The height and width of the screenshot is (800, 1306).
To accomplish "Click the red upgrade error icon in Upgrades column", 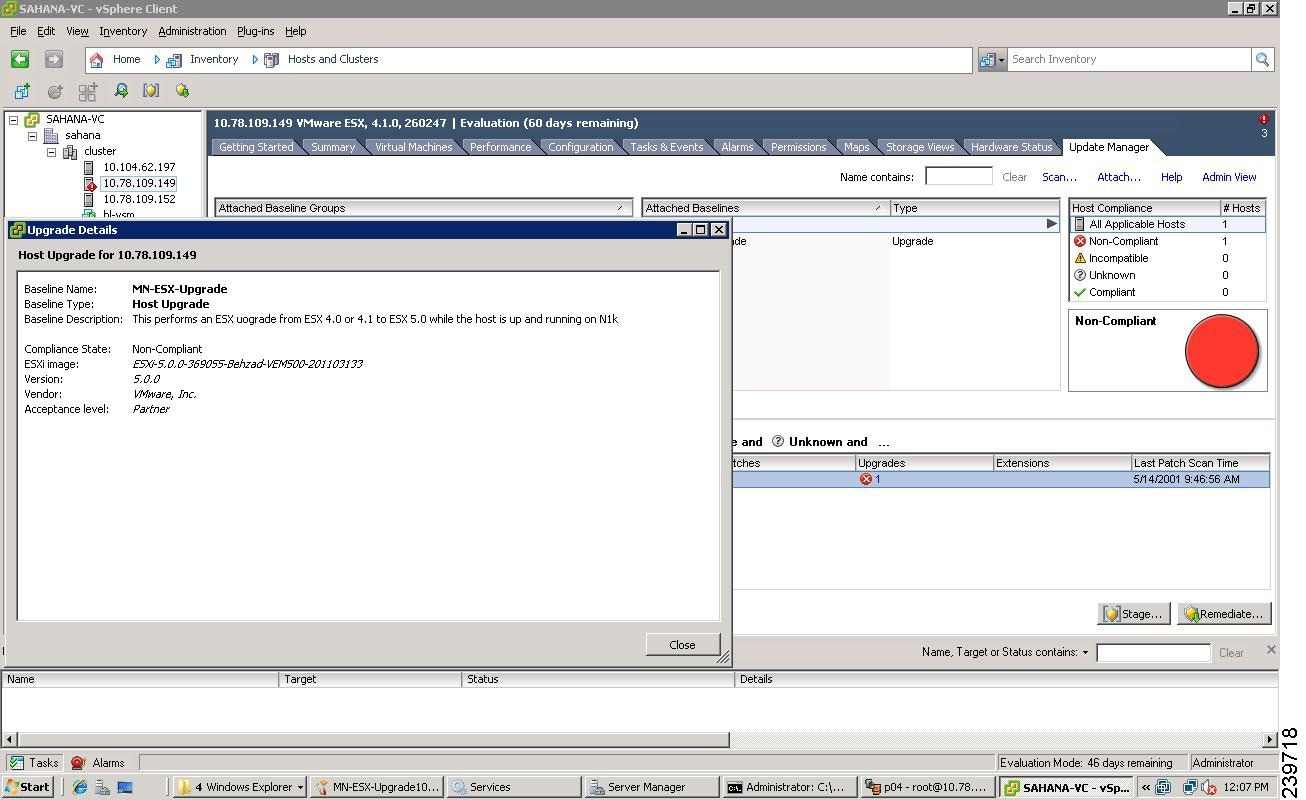I will 866,479.
